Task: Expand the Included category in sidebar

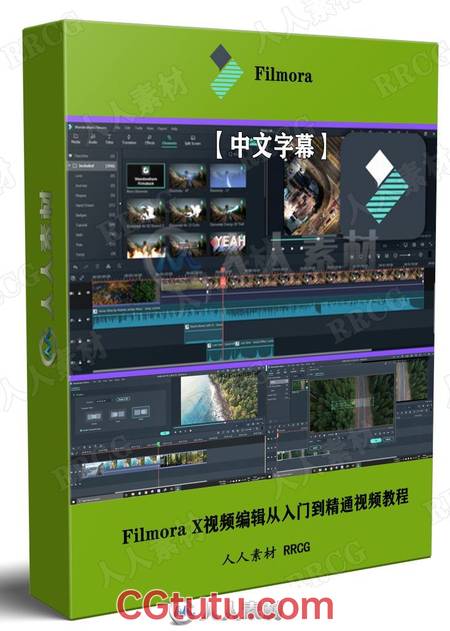Action: (x=70, y=165)
